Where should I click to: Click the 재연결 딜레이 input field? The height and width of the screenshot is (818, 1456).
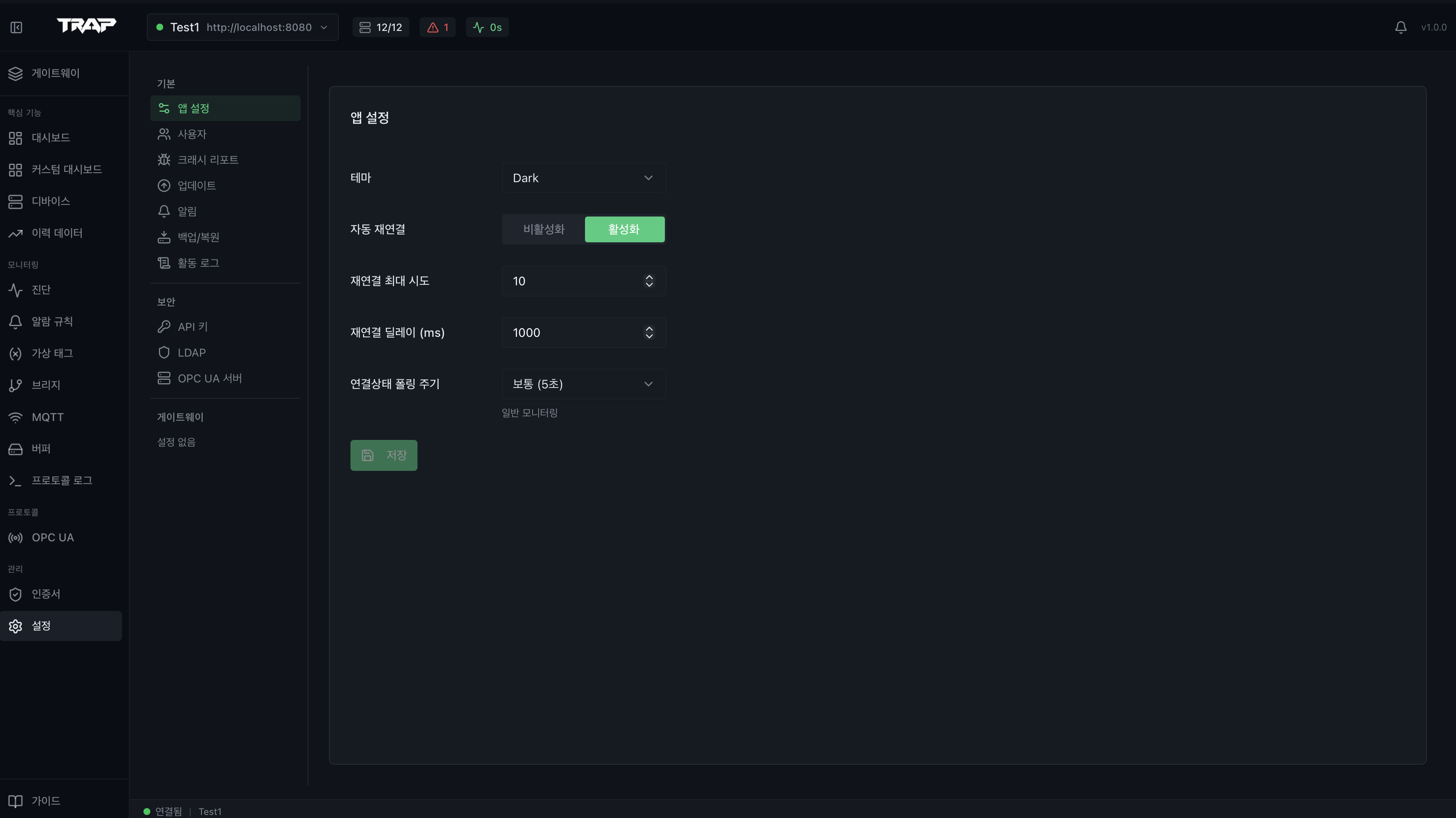tap(571, 333)
